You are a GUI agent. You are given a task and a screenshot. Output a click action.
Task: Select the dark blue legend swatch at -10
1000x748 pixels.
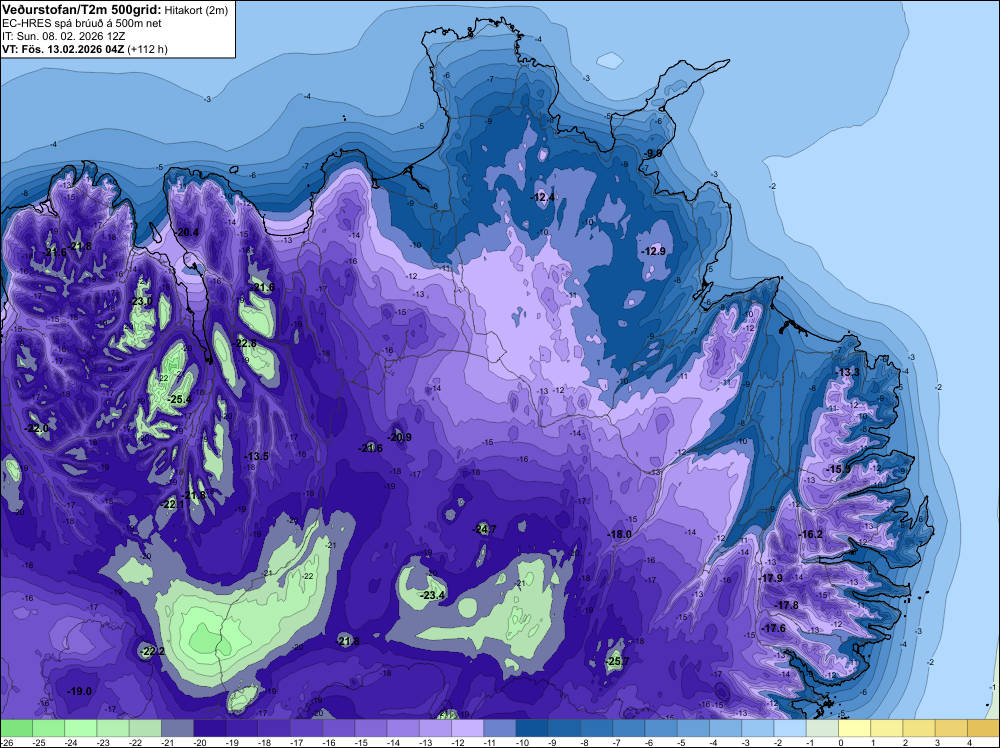pos(532,728)
